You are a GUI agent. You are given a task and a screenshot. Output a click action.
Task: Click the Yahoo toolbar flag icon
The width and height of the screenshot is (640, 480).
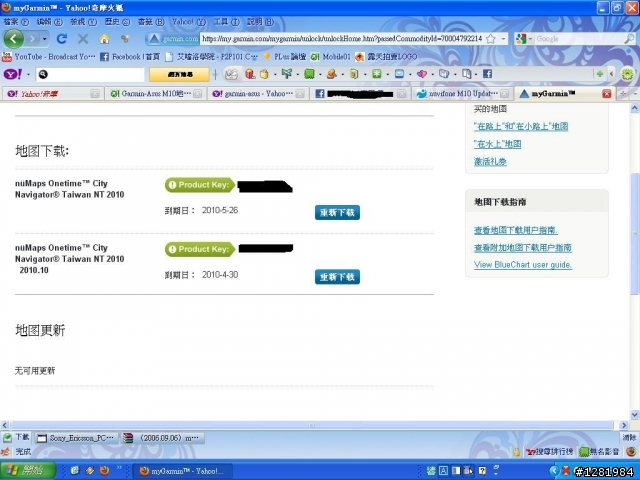287,74
